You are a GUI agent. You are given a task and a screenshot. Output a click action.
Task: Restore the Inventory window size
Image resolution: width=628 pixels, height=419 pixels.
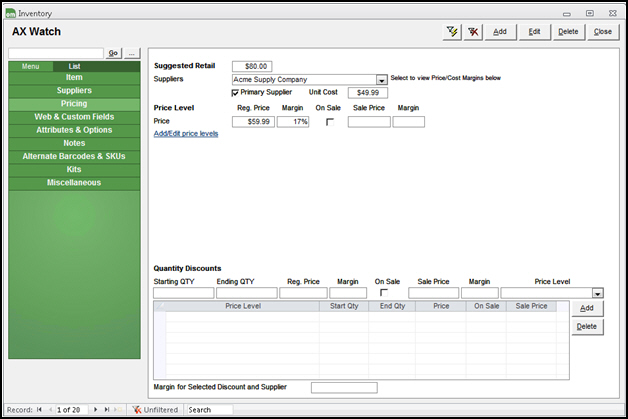[590, 13]
